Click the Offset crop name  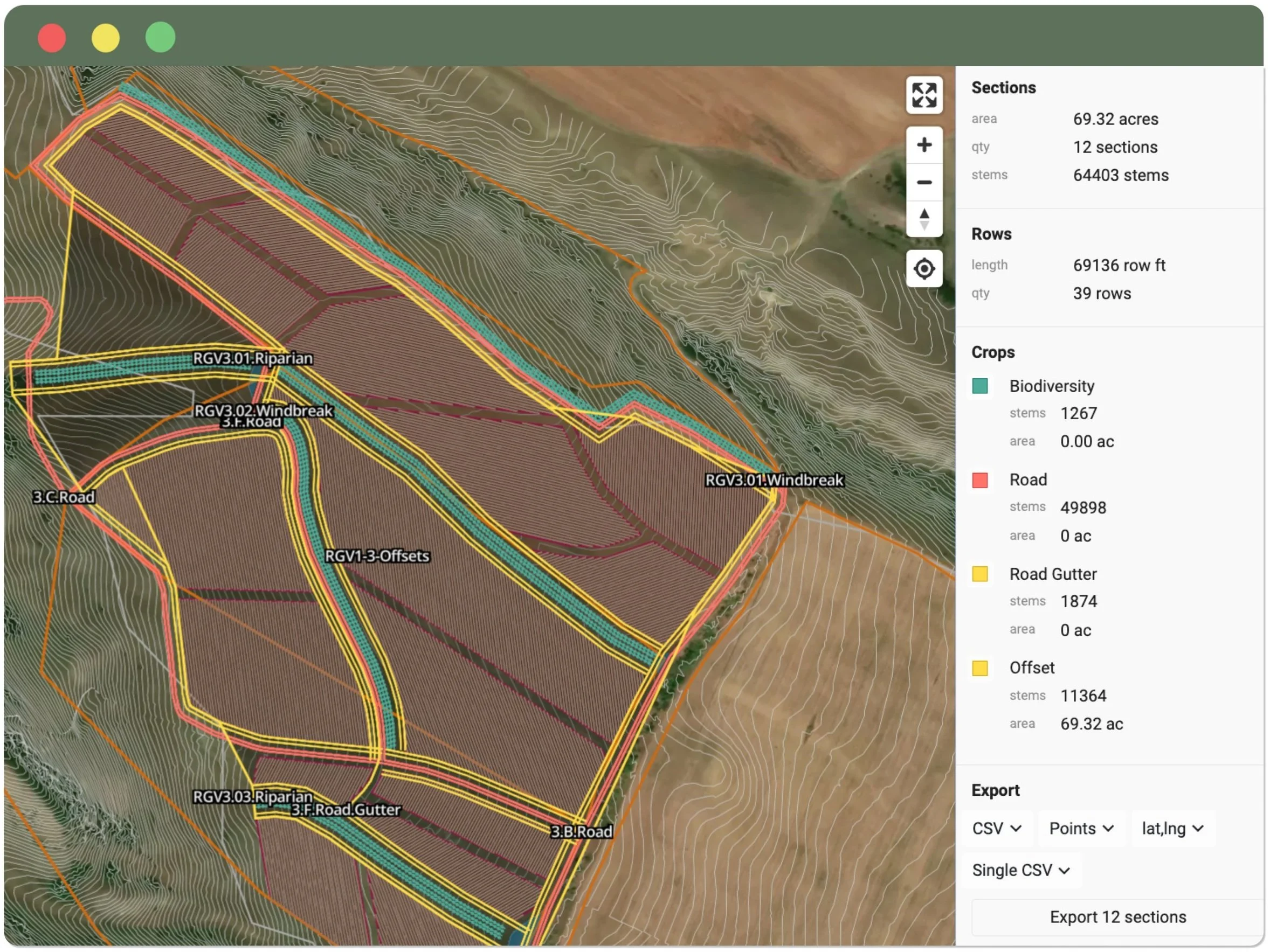1031,668
